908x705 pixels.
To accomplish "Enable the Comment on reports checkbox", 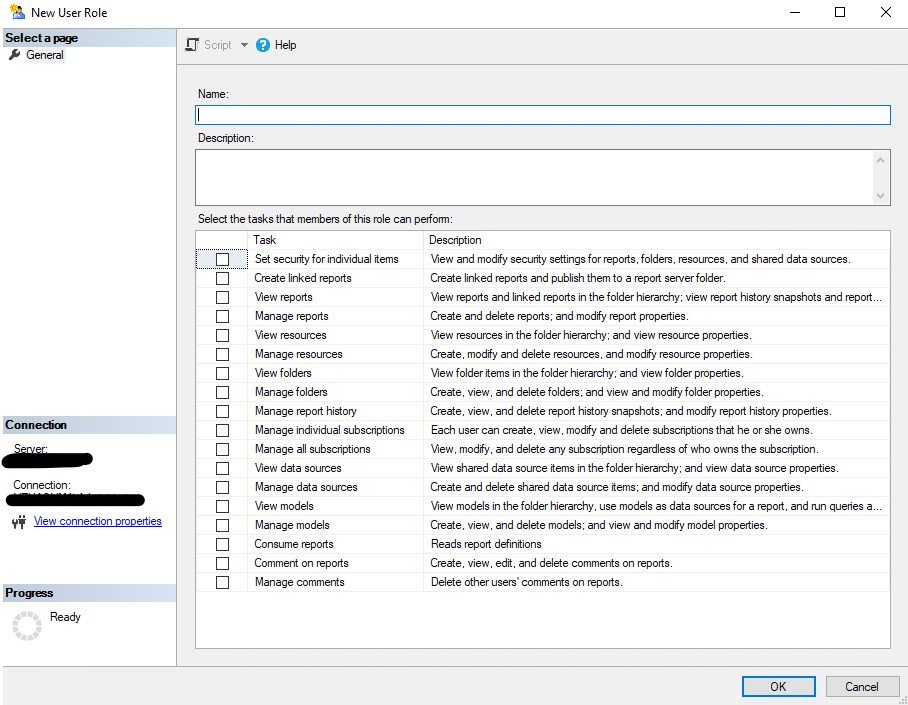I will click(x=222, y=563).
